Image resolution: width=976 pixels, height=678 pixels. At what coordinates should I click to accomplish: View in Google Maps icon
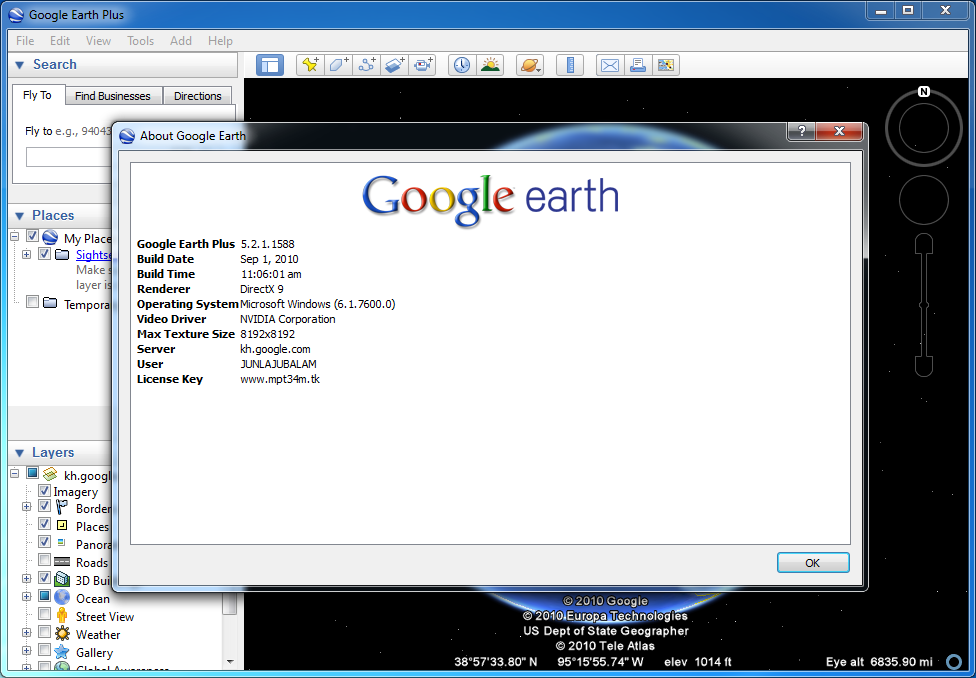665,65
